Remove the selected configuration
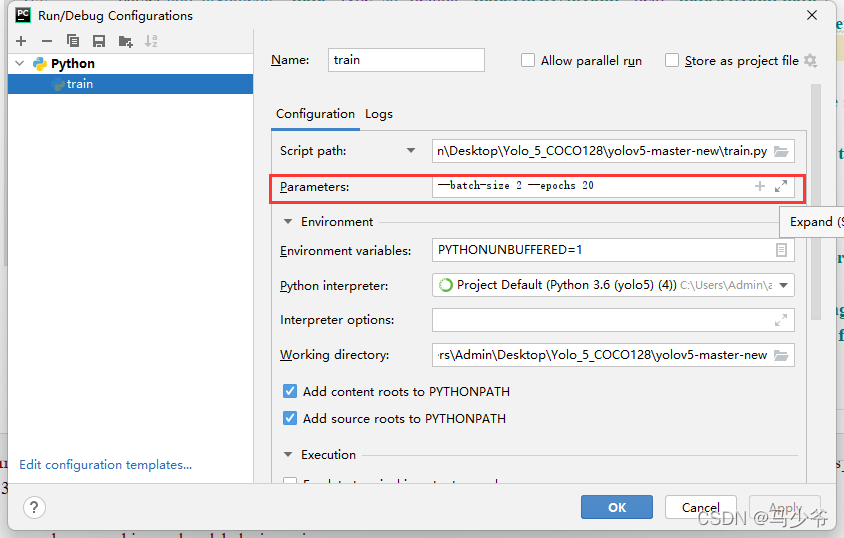This screenshot has height=538, width=844. pos(47,41)
